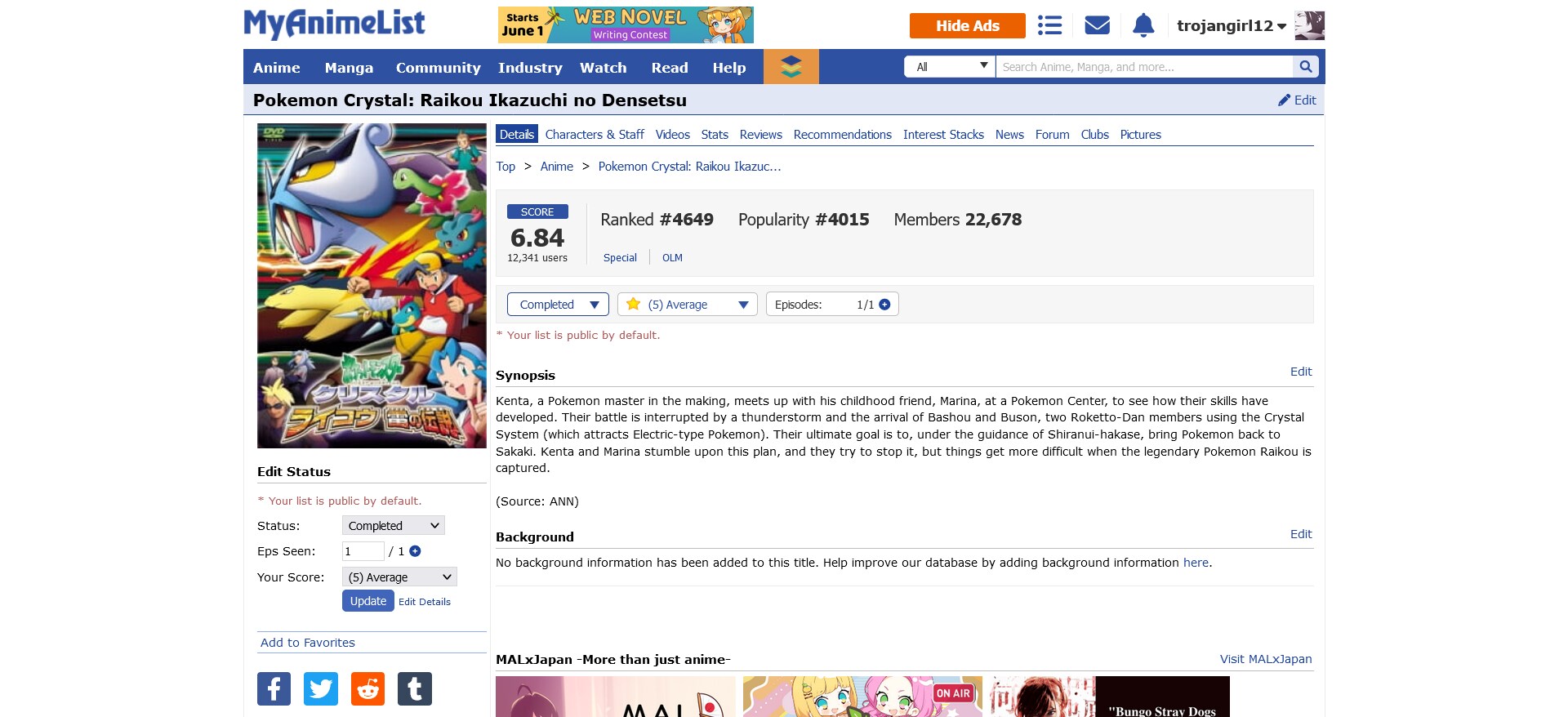The image size is (1568, 717).
Task: Open the OLM studio link
Action: click(672, 258)
